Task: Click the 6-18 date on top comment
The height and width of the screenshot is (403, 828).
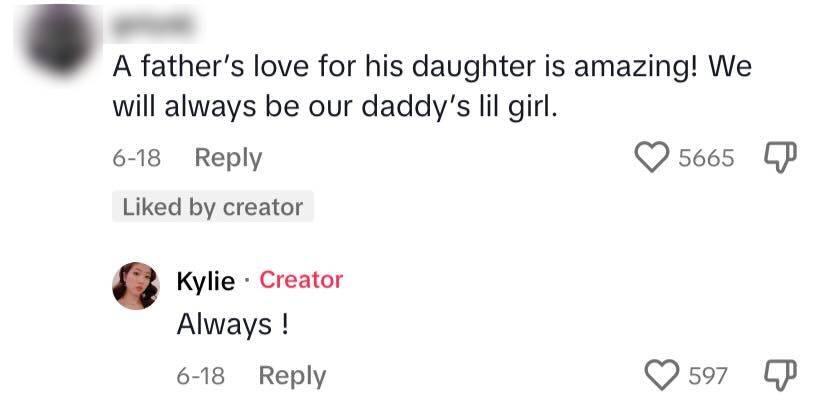Action: [x=137, y=158]
